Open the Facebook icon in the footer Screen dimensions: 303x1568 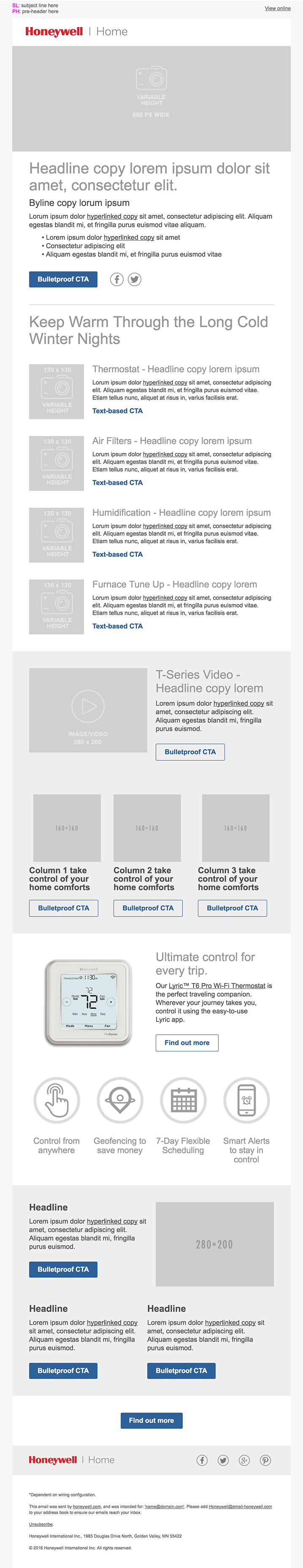click(x=202, y=1460)
